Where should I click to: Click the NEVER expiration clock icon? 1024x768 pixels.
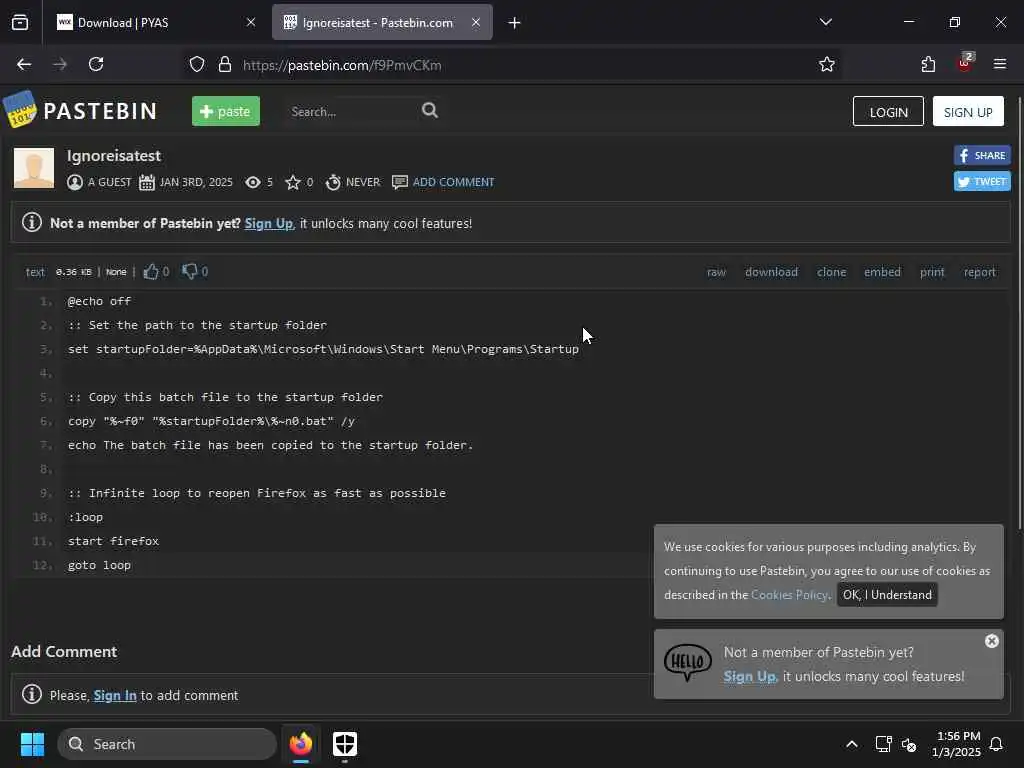coord(333,182)
